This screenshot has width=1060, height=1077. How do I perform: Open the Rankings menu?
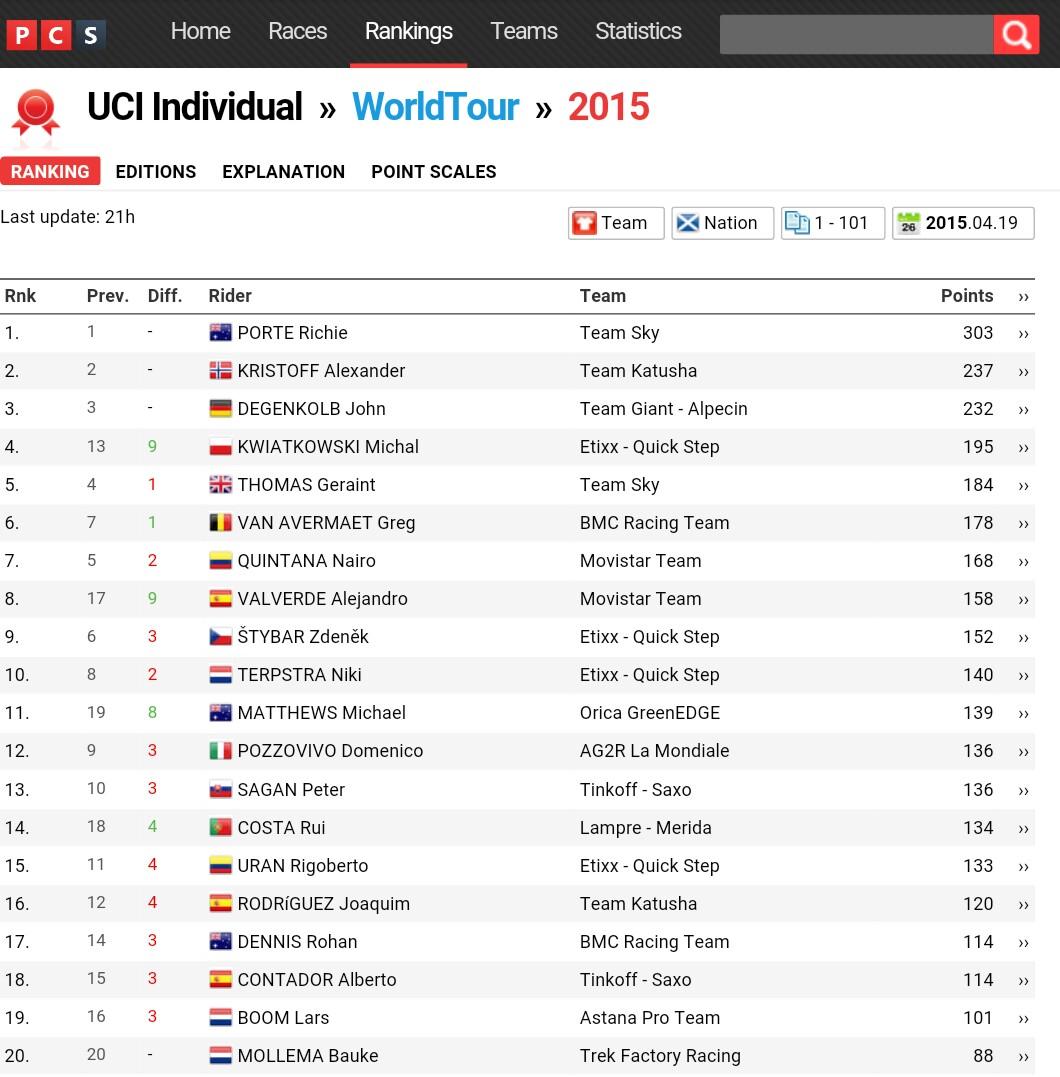click(409, 32)
